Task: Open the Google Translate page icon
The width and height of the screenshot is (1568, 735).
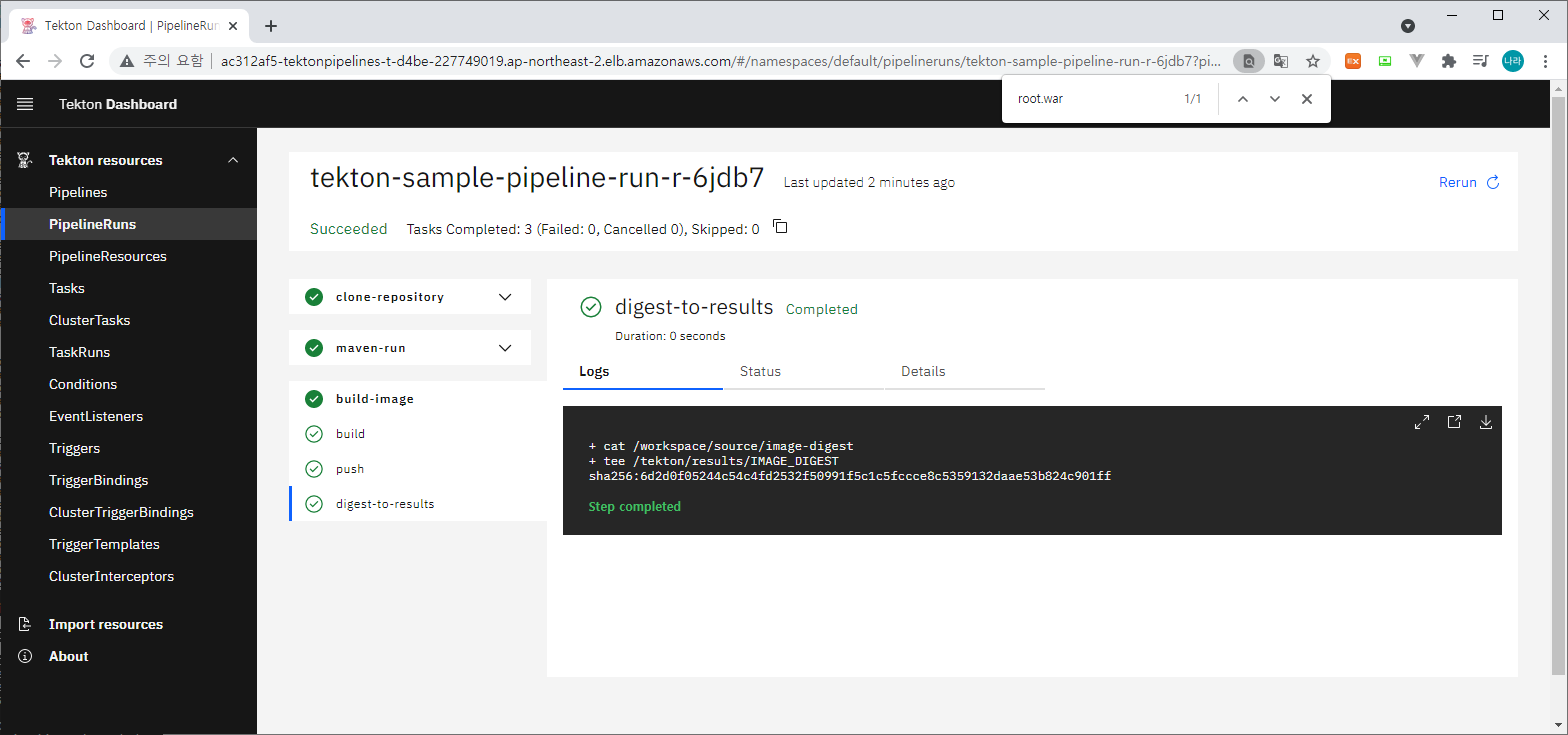Action: click(1281, 61)
